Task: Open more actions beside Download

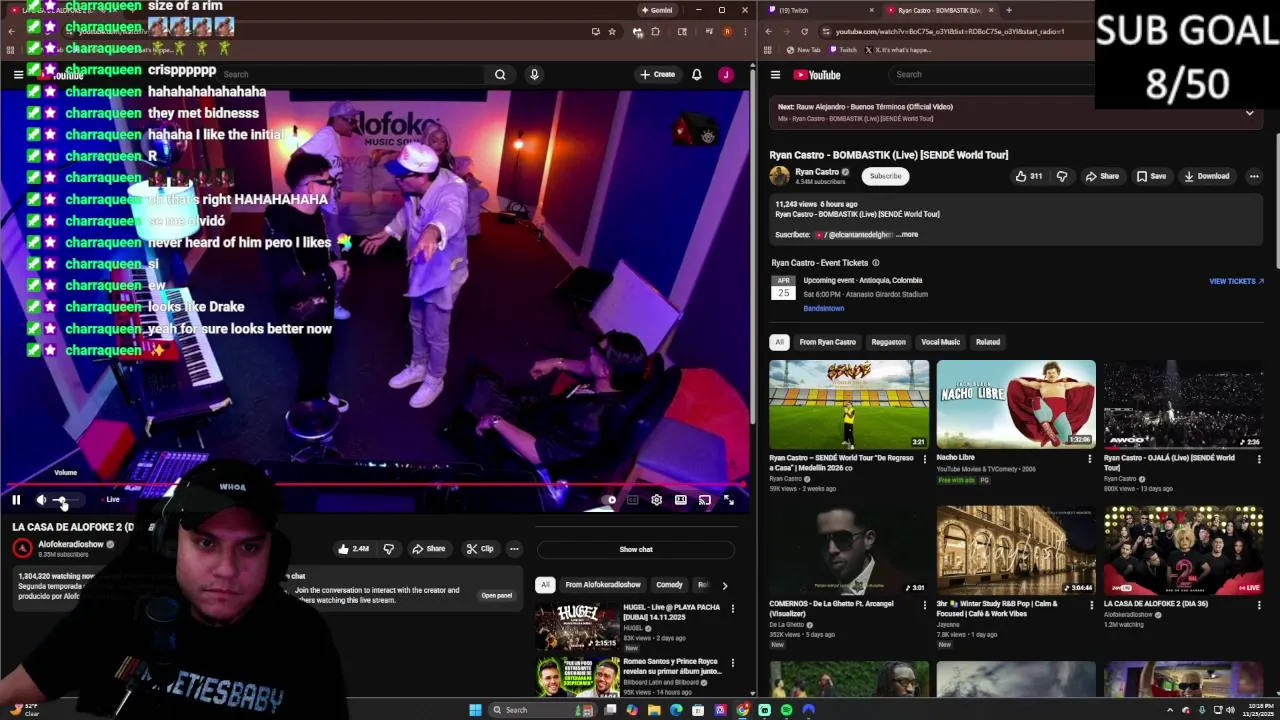Action: click(1254, 176)
